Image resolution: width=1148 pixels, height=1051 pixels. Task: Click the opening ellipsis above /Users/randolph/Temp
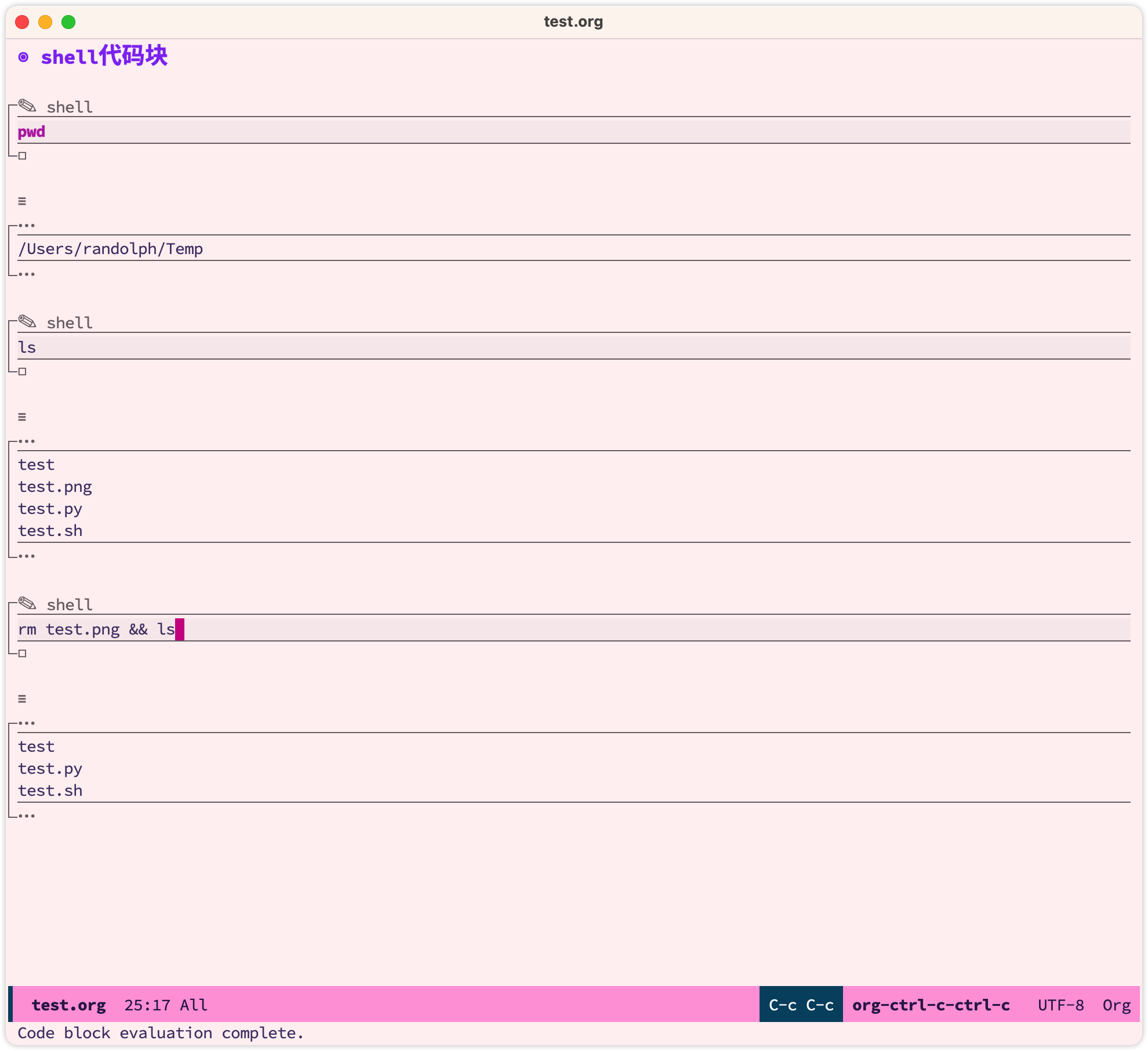pos(27,226)
